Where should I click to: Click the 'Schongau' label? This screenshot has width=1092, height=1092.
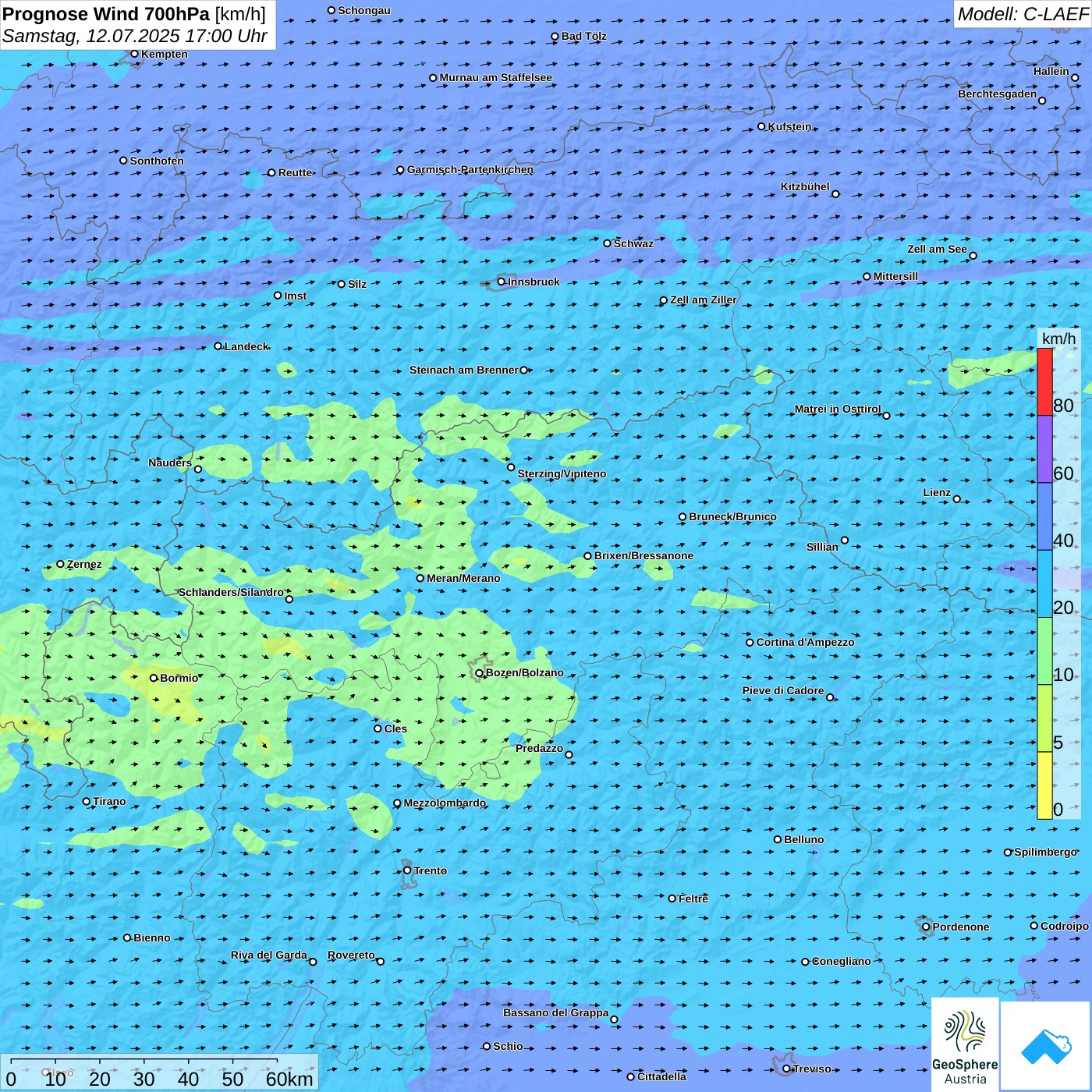(x=363, y=10)
